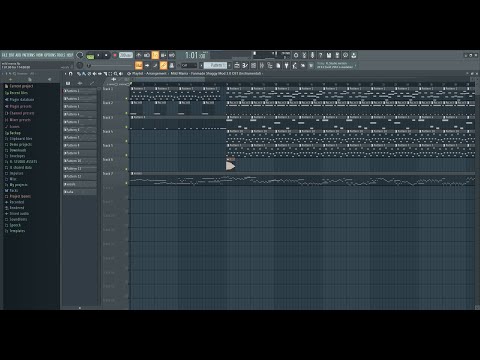Open the Channel rack view icon
This screenshot has width=480, height=360.
(x=253, y=65)
